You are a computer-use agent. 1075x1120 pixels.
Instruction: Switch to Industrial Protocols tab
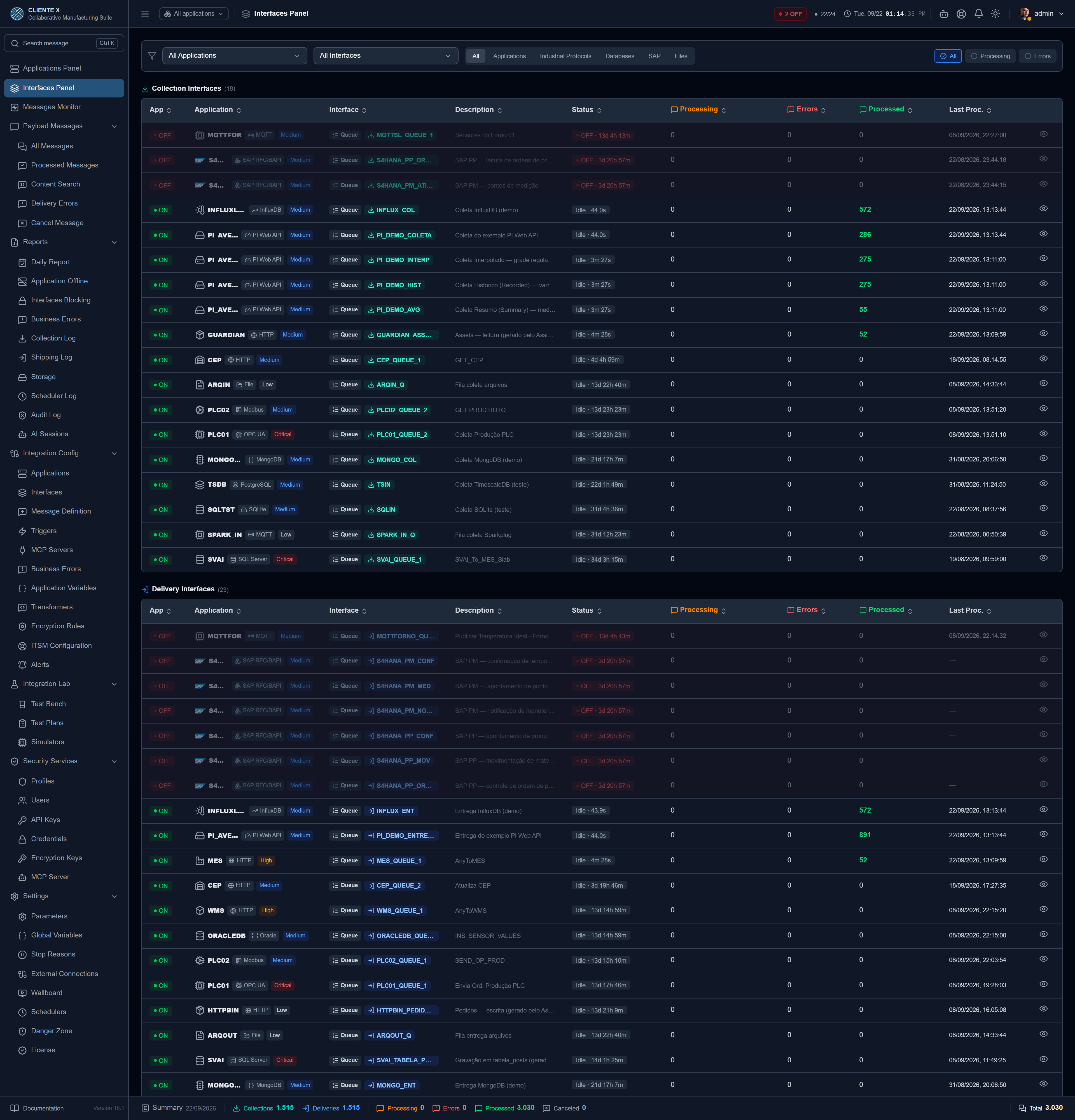pyautogui.click(x=565, y=56)
